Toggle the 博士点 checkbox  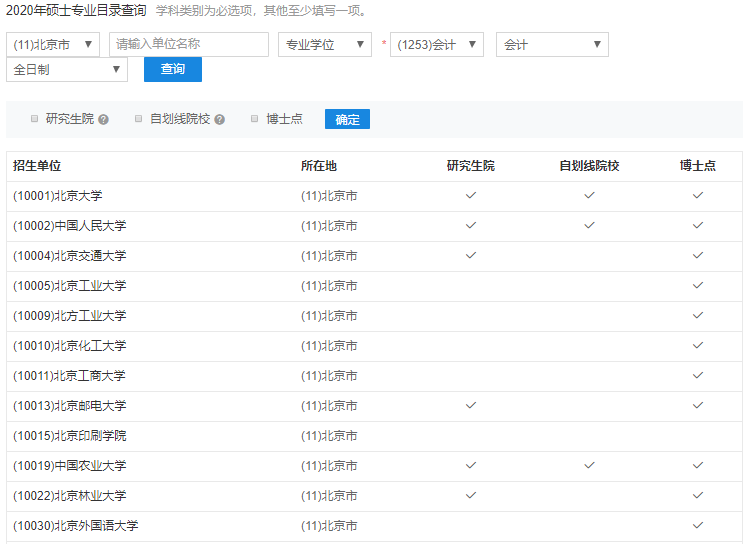point(254,119)
